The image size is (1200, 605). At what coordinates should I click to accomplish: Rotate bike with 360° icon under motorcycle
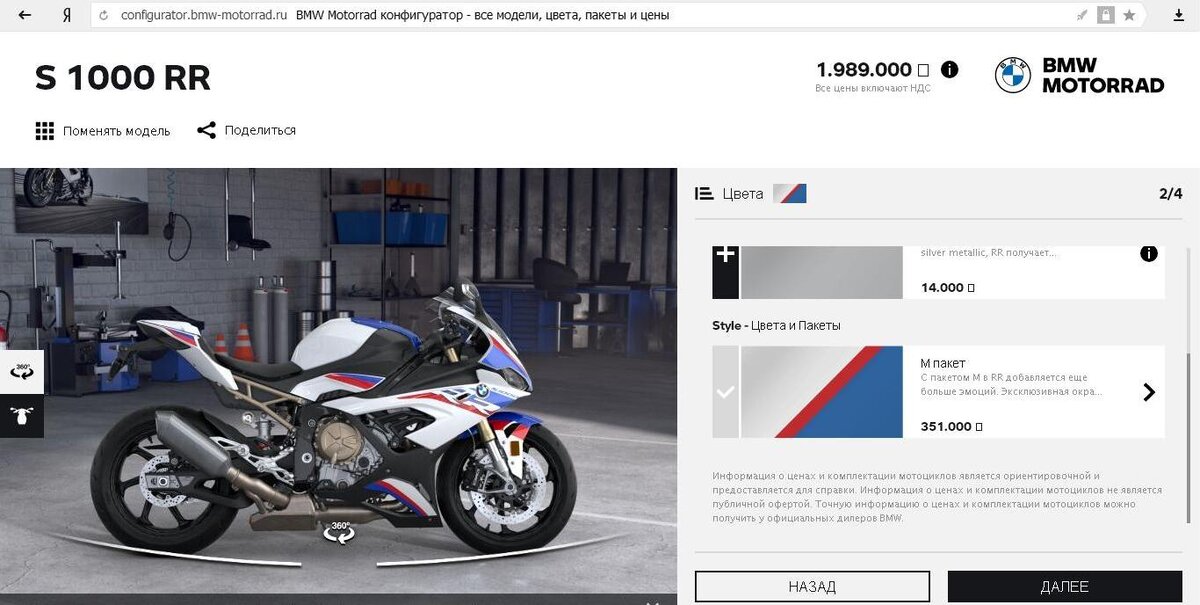click(340, 531)
